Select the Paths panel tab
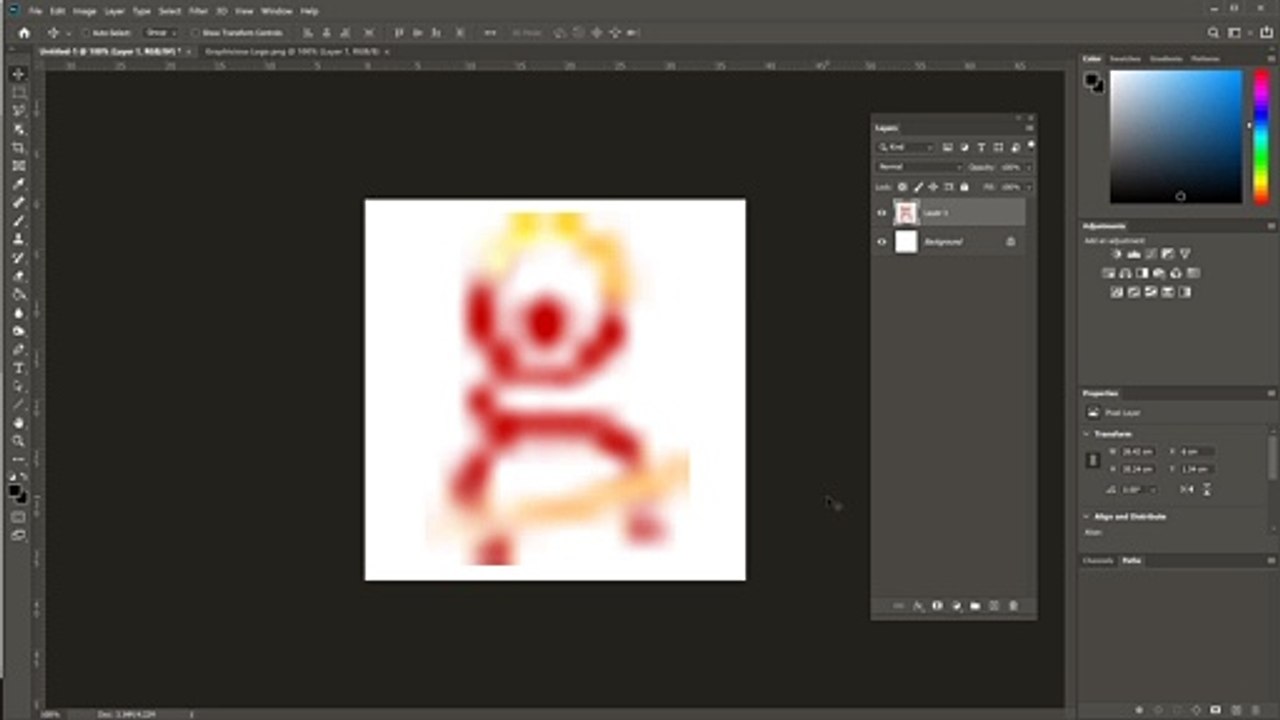 1132,561
